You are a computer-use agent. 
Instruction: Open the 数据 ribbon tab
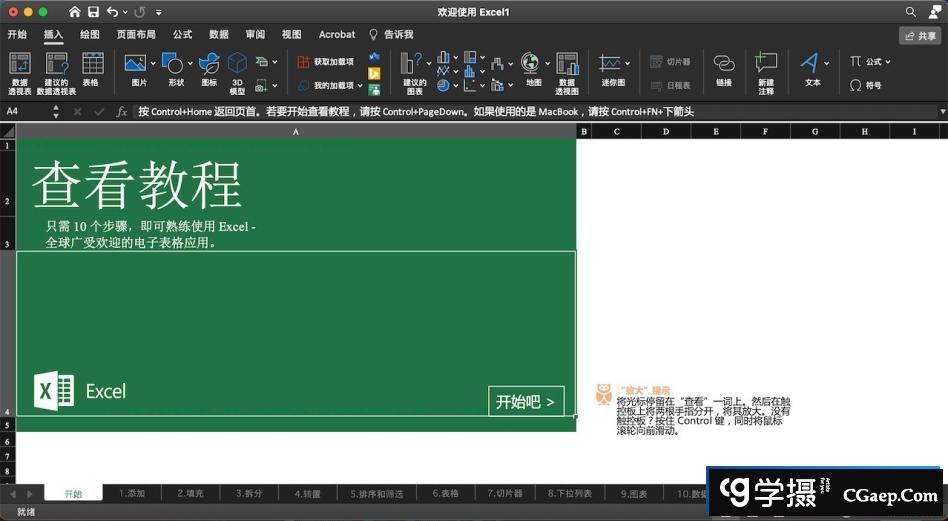(x=219, y=34)
